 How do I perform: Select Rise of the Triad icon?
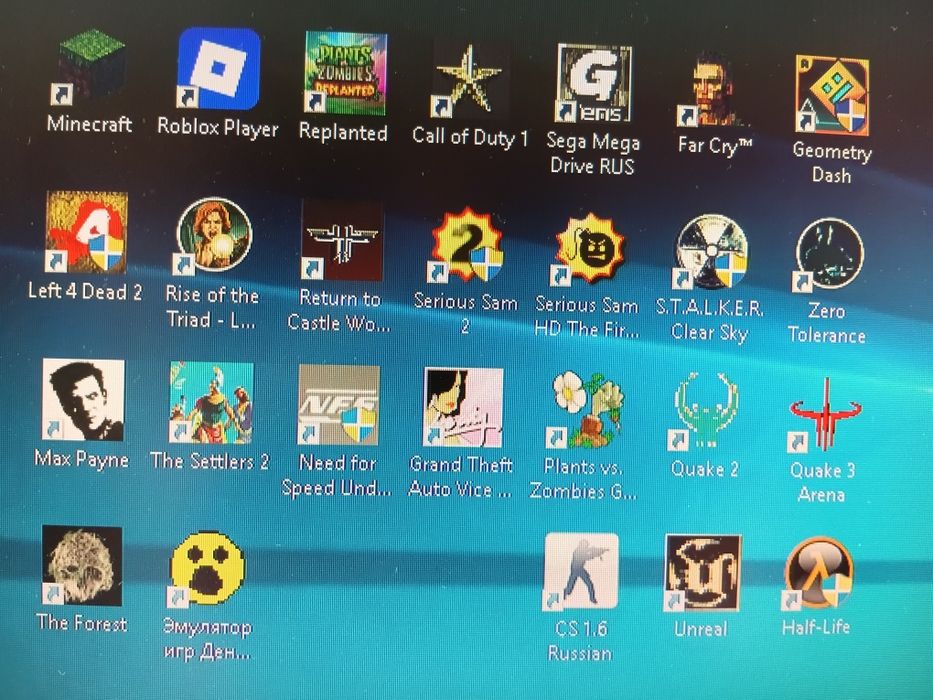pos(214,236)
